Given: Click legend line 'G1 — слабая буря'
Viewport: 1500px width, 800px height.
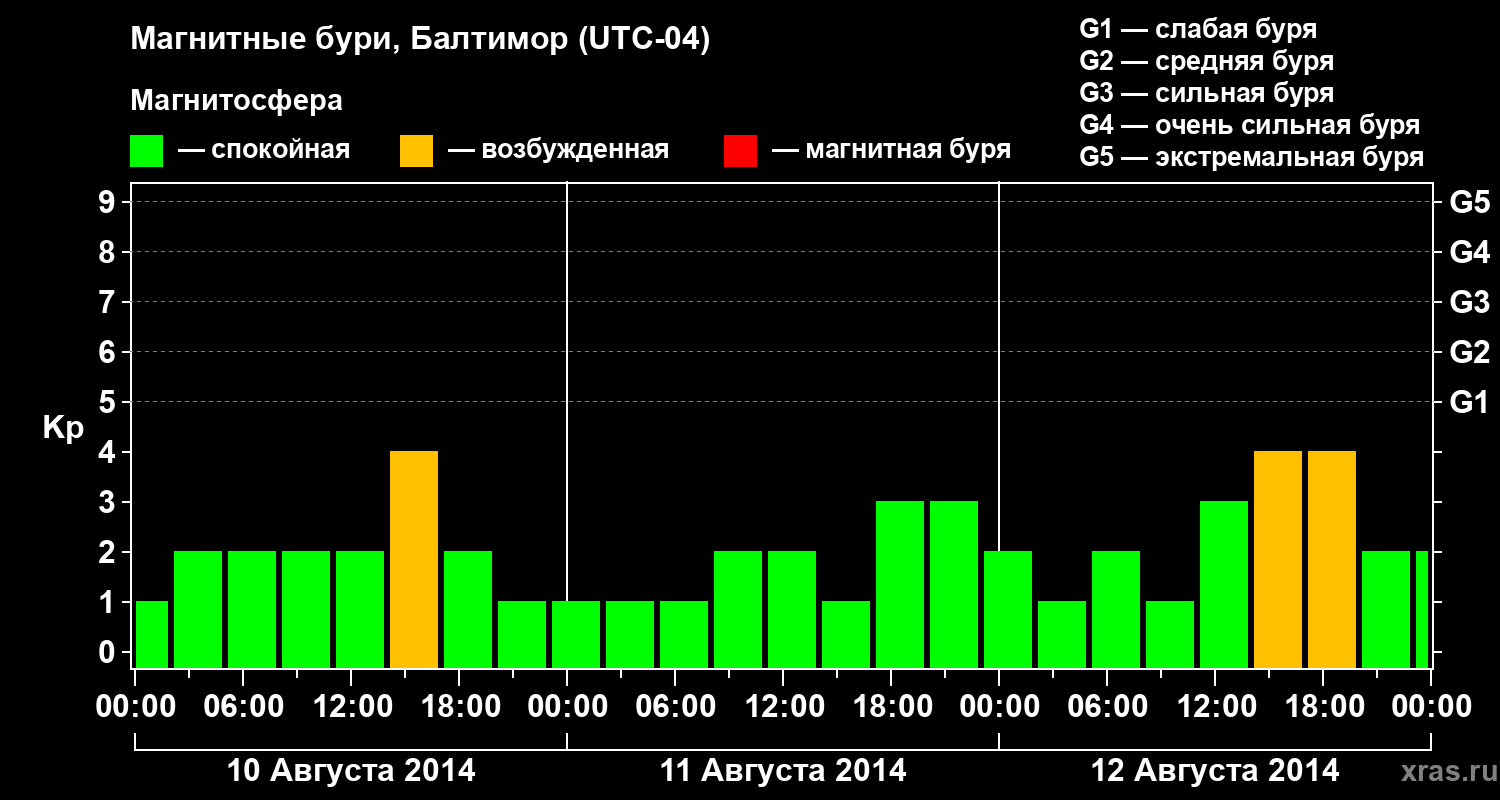Looking at the screenshot, I should pos(1198,29).
